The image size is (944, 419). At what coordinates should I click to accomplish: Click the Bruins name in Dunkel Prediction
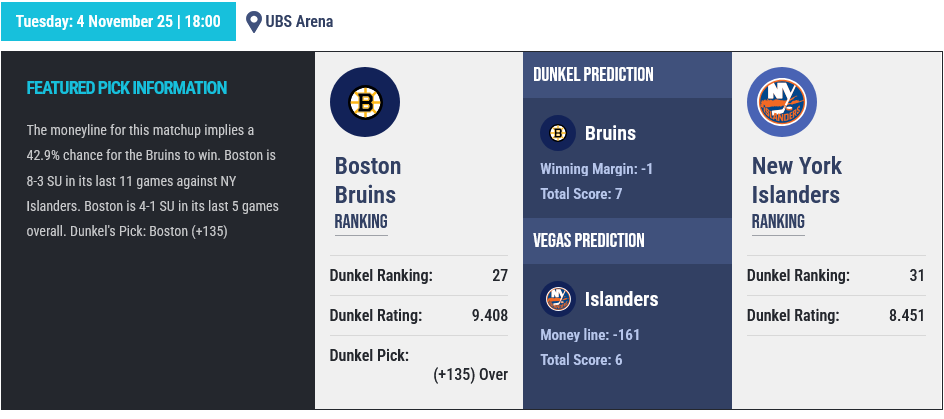click(609, 133)
